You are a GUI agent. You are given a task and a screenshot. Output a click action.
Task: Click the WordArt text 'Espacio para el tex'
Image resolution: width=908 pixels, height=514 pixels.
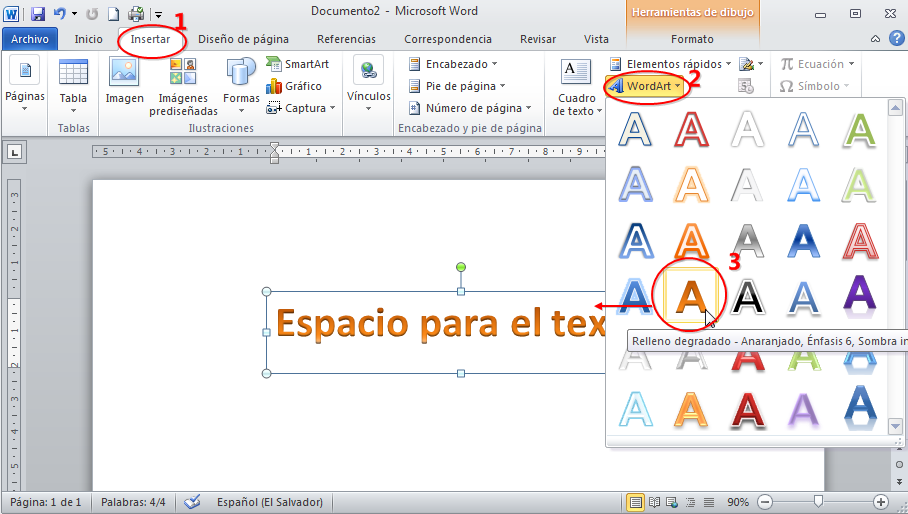point(440,323)
